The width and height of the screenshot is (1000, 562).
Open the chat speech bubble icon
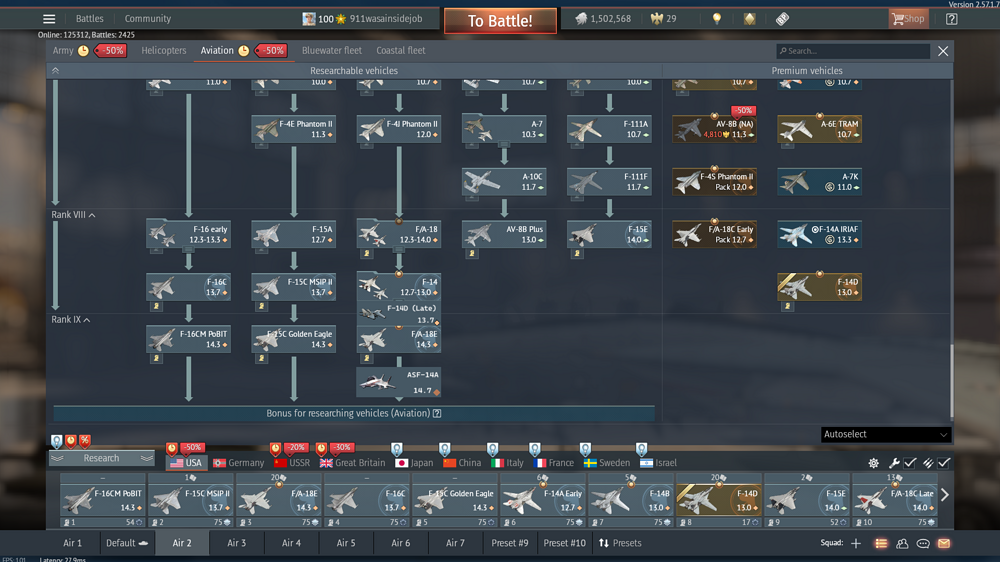tap(923, 544)
